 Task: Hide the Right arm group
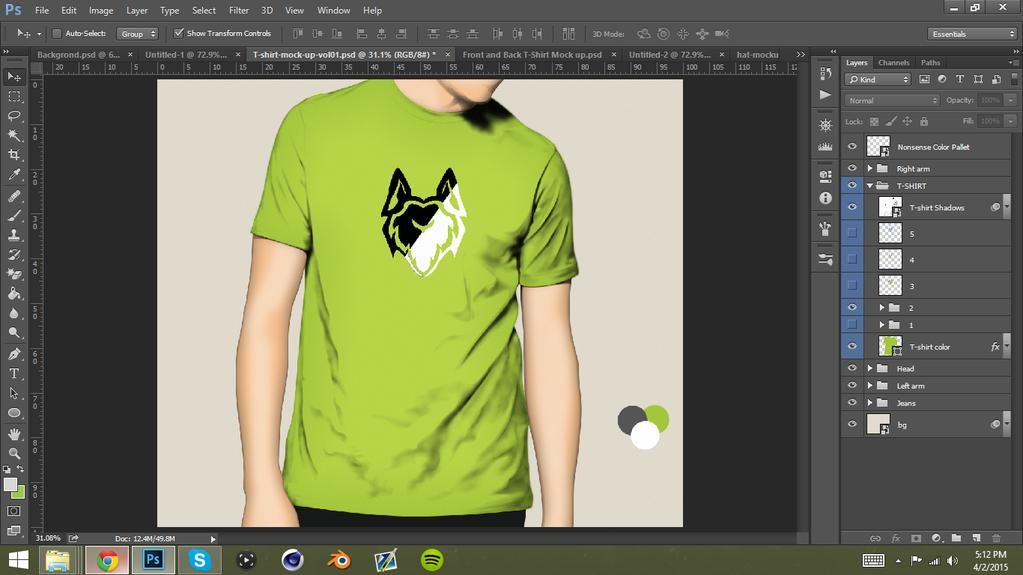[851, 168]
